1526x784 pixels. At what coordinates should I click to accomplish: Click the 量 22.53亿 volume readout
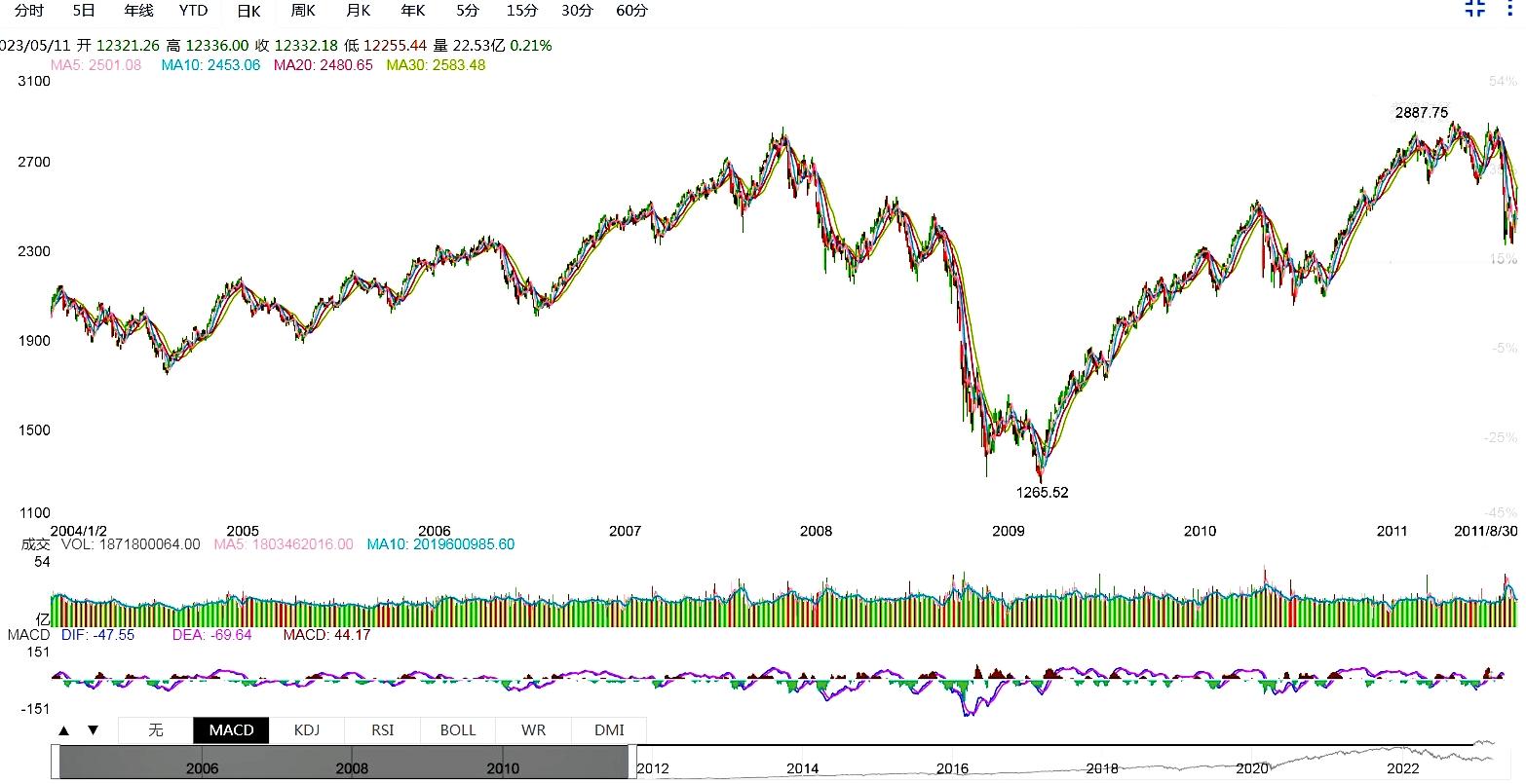tap(468, 46)
